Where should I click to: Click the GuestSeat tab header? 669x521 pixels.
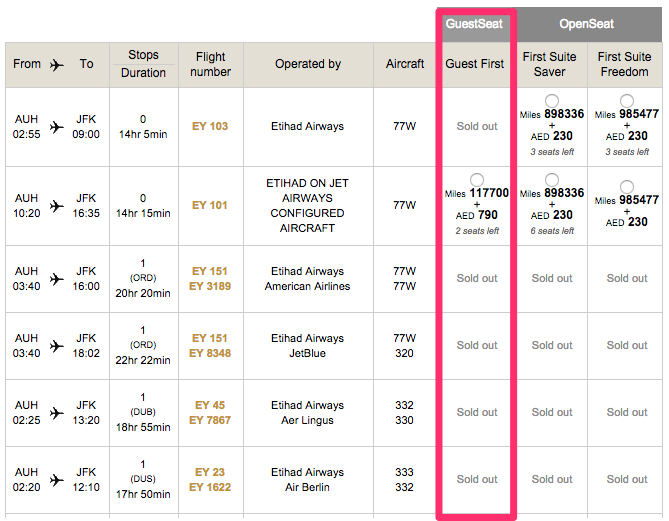[476, 24]
